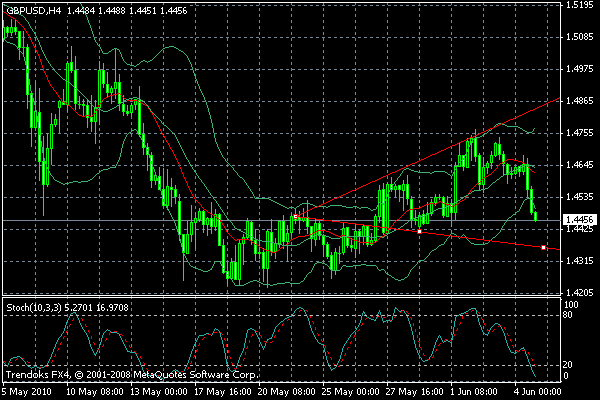Click the 10 May 08:00 date label
The width and height of the screenshot is (600, 400).
tap(95, 392)
